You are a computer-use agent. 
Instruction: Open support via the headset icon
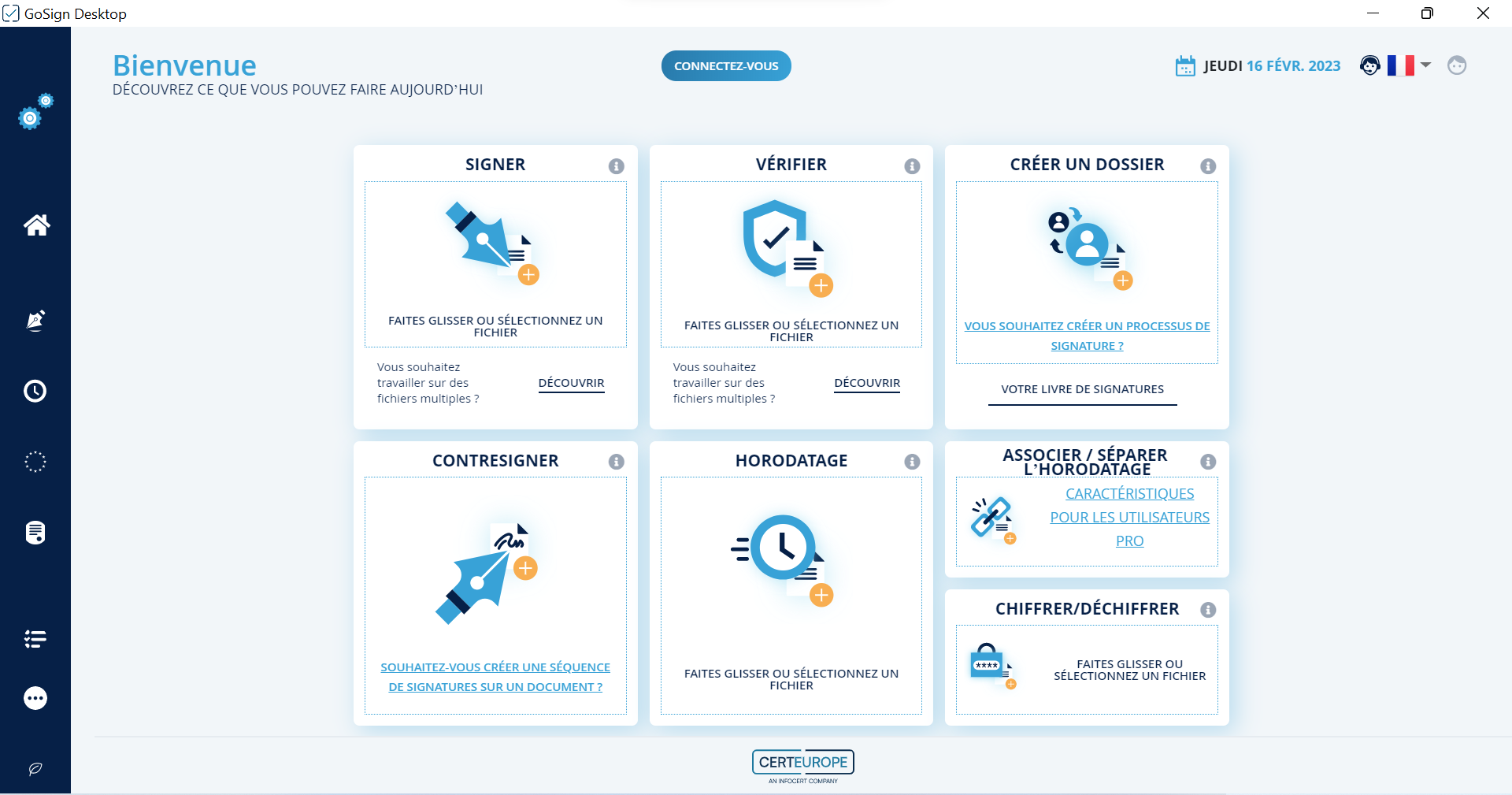[1370, 65]
